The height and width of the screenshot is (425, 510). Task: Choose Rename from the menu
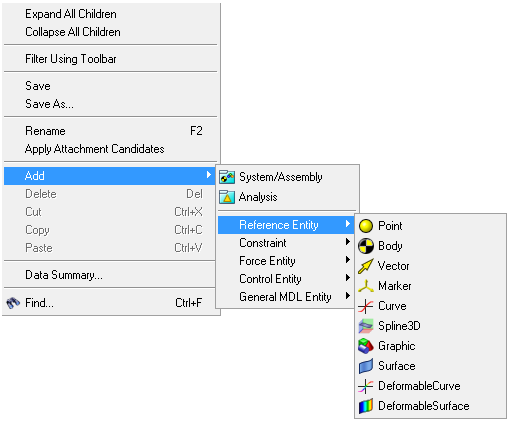(110, 131)
